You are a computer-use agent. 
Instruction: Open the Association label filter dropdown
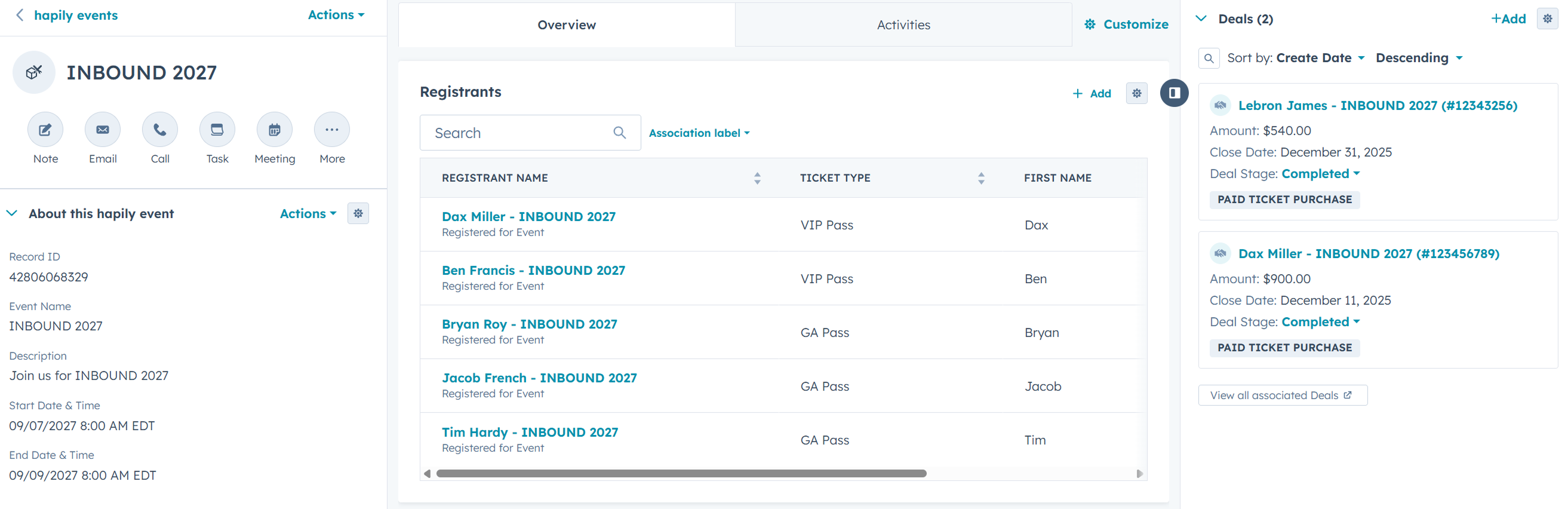click(x=699, y=133)
